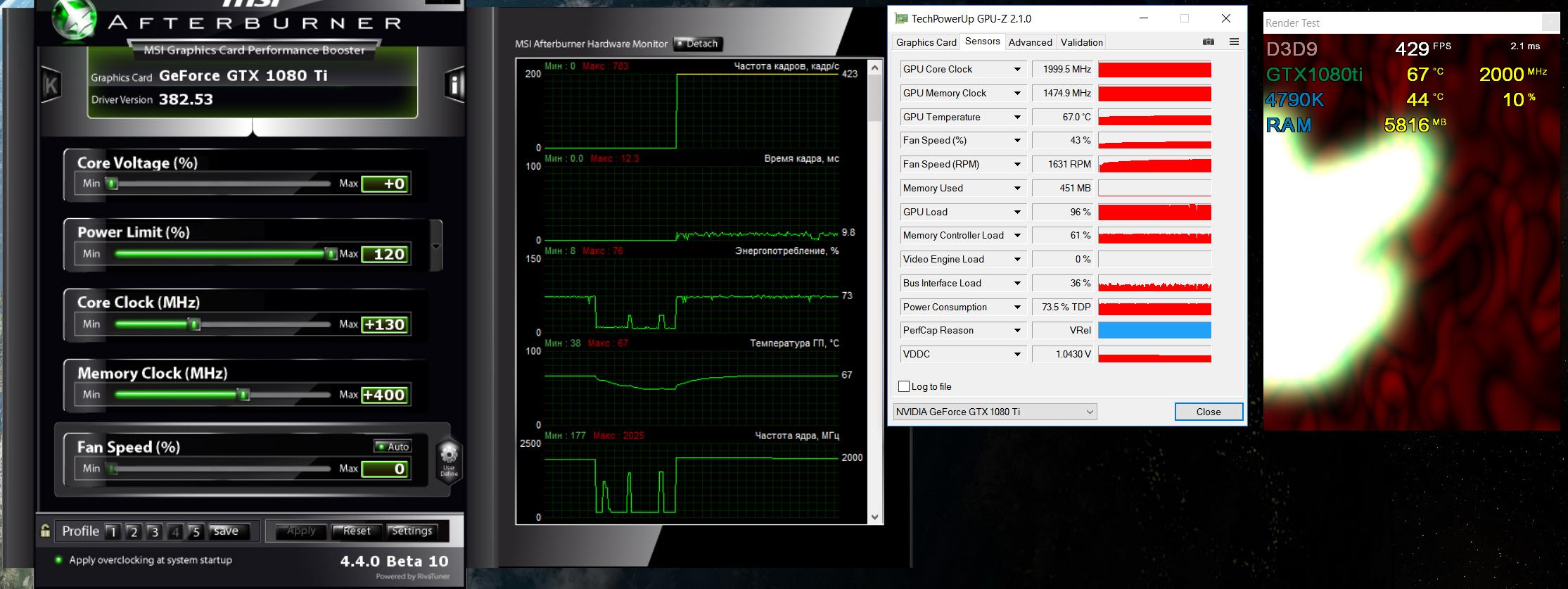This screenshot has width=1568, height=589.
Task: Click the Power Limit slider handle
Action: point(331,254)
